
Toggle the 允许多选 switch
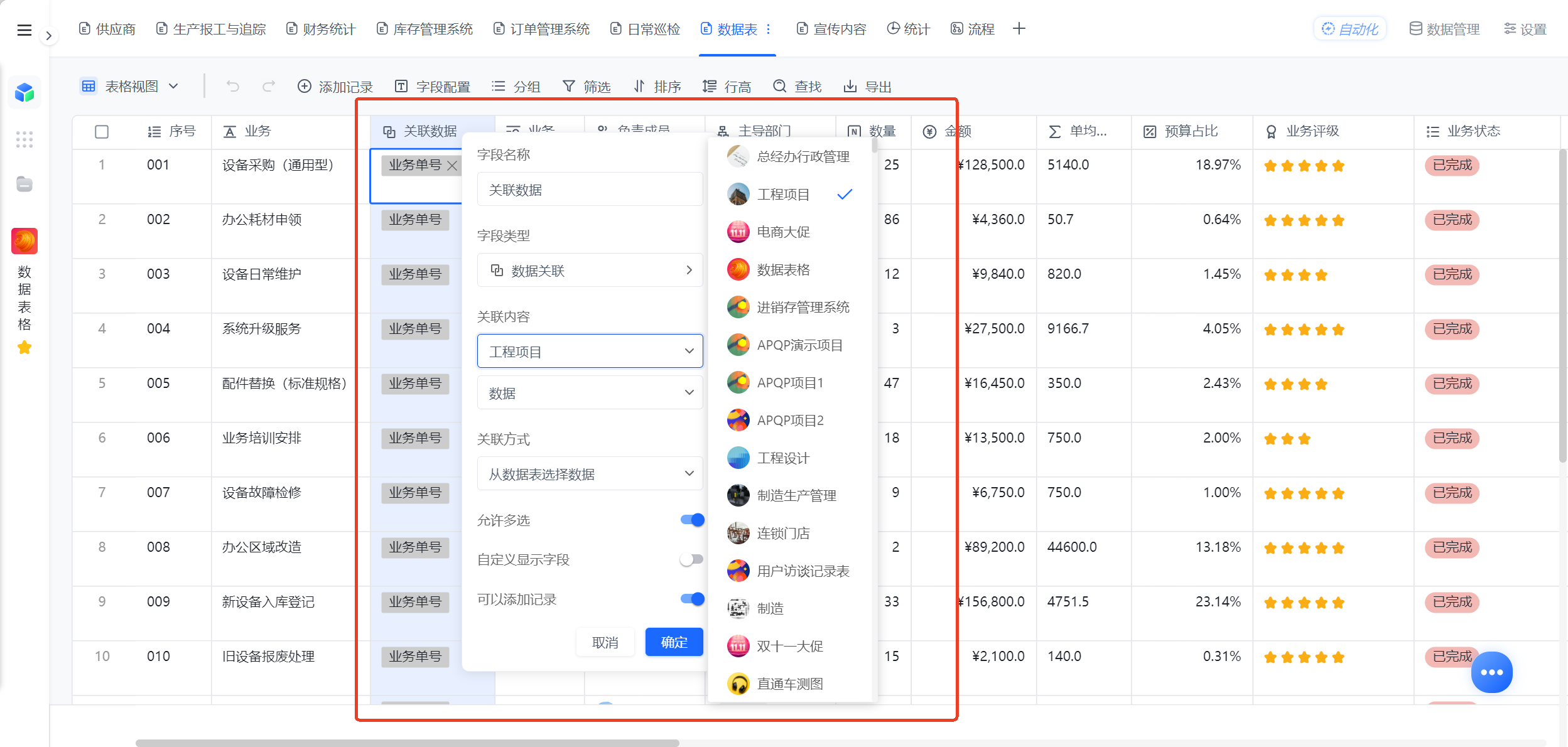point(692,520)
